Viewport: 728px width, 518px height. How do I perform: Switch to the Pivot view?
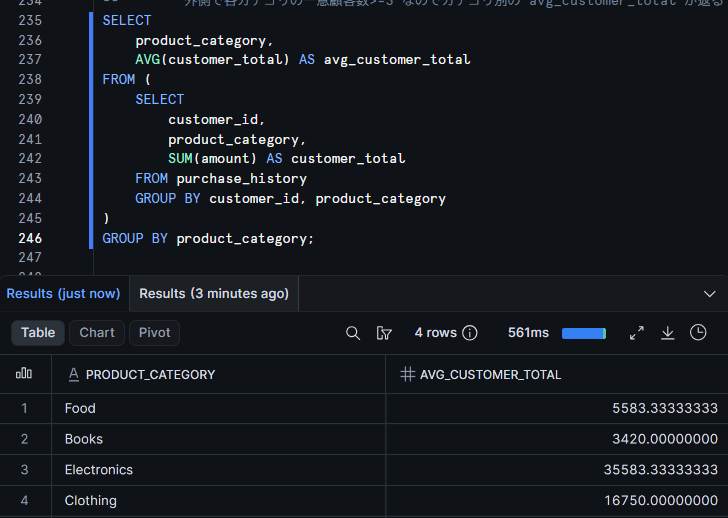(155, 333)
